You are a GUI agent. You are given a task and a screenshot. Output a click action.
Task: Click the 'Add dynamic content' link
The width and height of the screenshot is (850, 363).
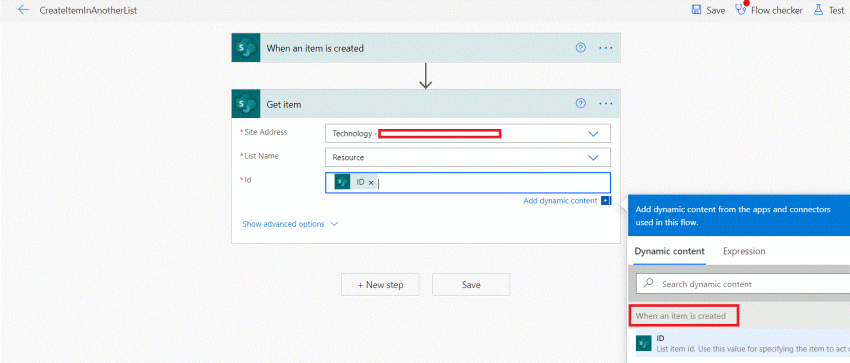coord(560,200)
